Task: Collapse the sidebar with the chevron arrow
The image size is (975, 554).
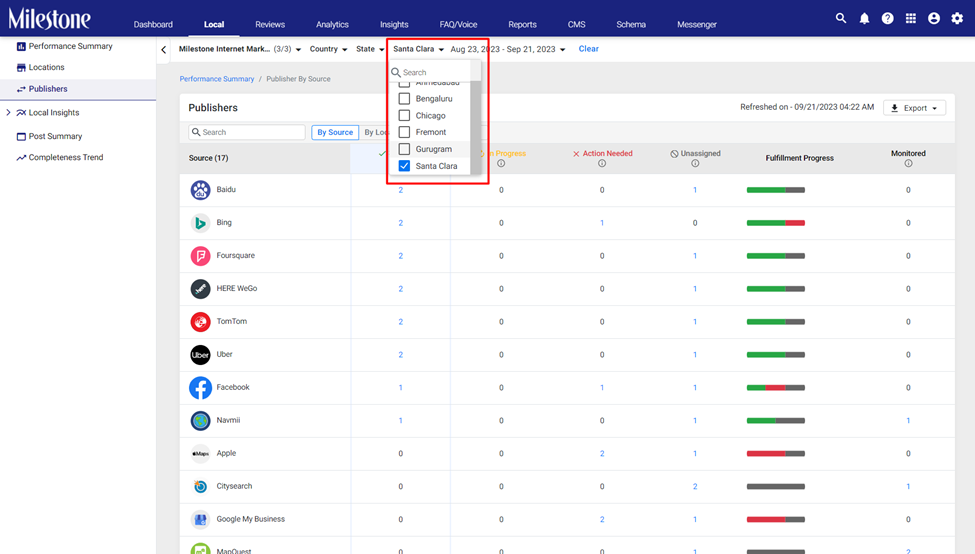Action: (164, 49)
